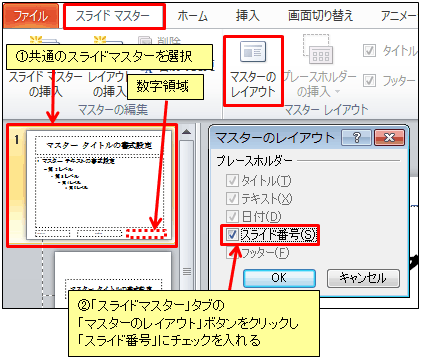The width and height of the screenshot is (421, 360).
Task: Click the OK button
Action: pyautogui.click(x=279, y=278)
